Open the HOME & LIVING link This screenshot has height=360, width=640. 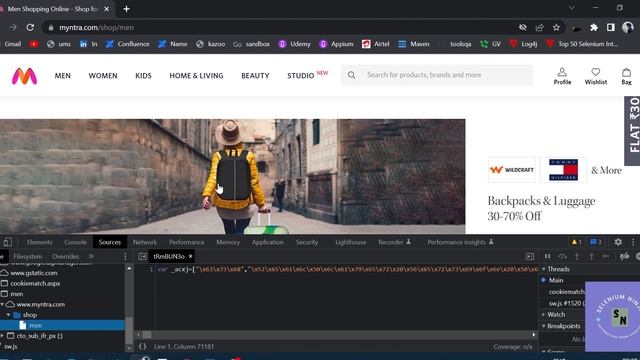[x=196, y=76]
